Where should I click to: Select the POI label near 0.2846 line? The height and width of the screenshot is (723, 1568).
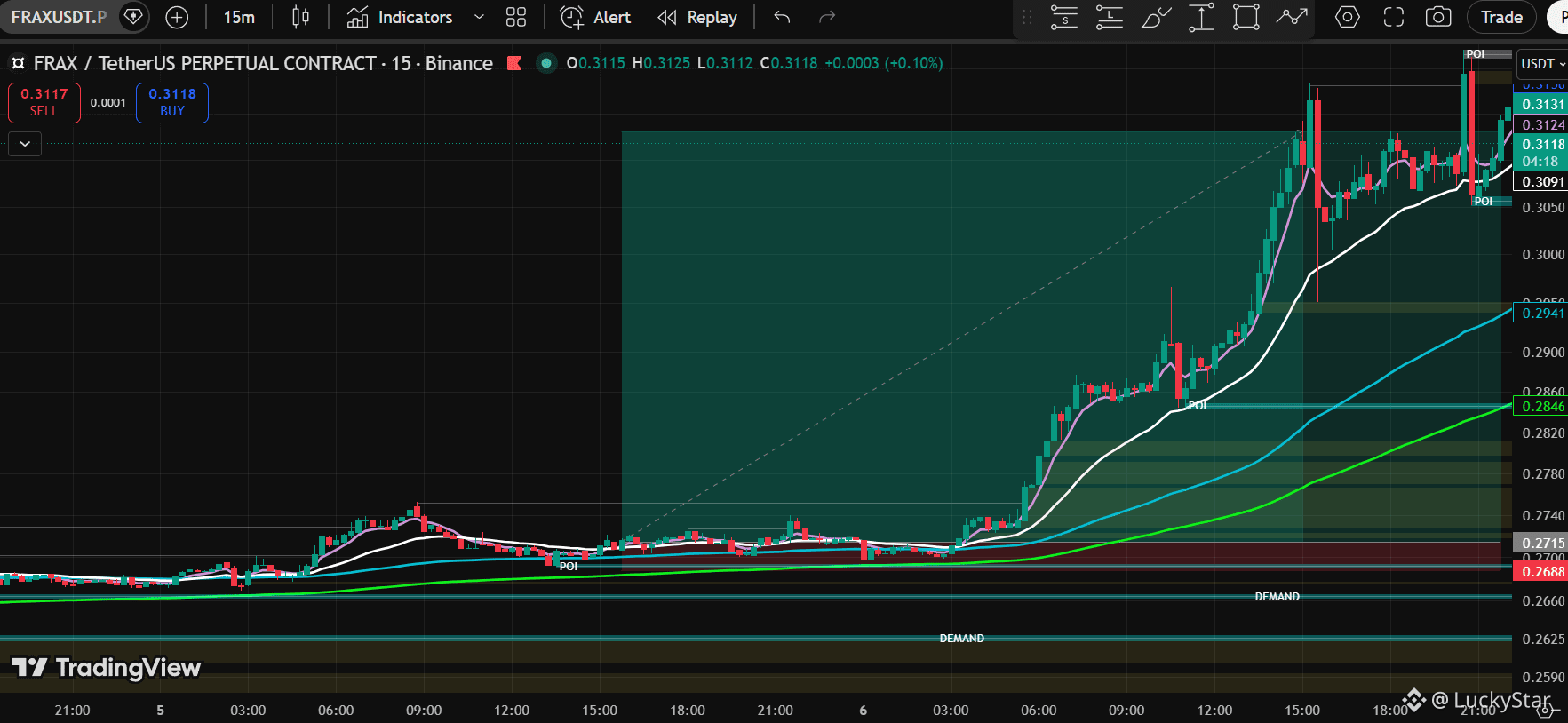(1198, 406)
